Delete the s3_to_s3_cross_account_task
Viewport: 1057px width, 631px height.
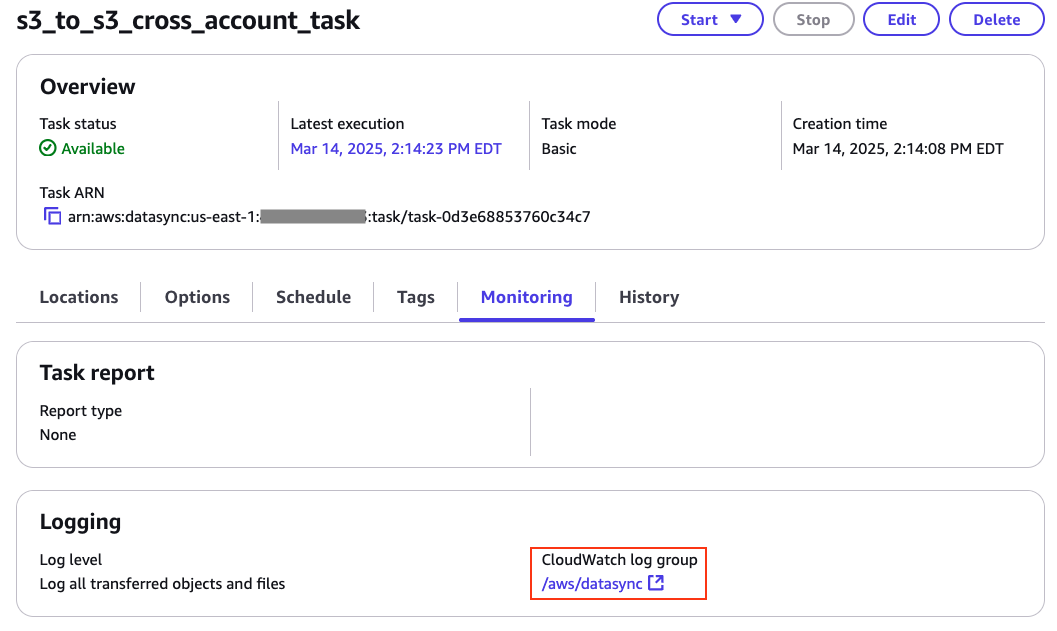(x=996, y=19)
